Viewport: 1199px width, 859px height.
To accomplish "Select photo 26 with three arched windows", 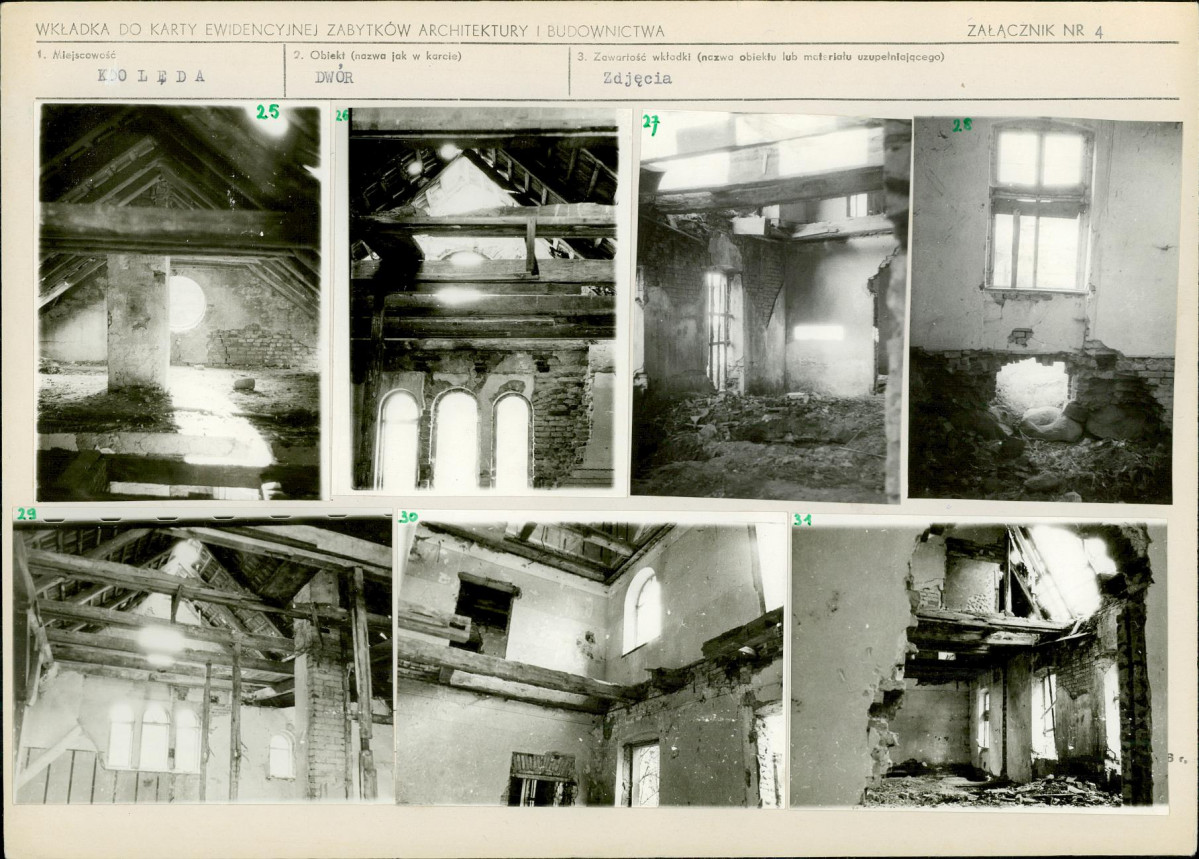I will [x=483, y=299].
